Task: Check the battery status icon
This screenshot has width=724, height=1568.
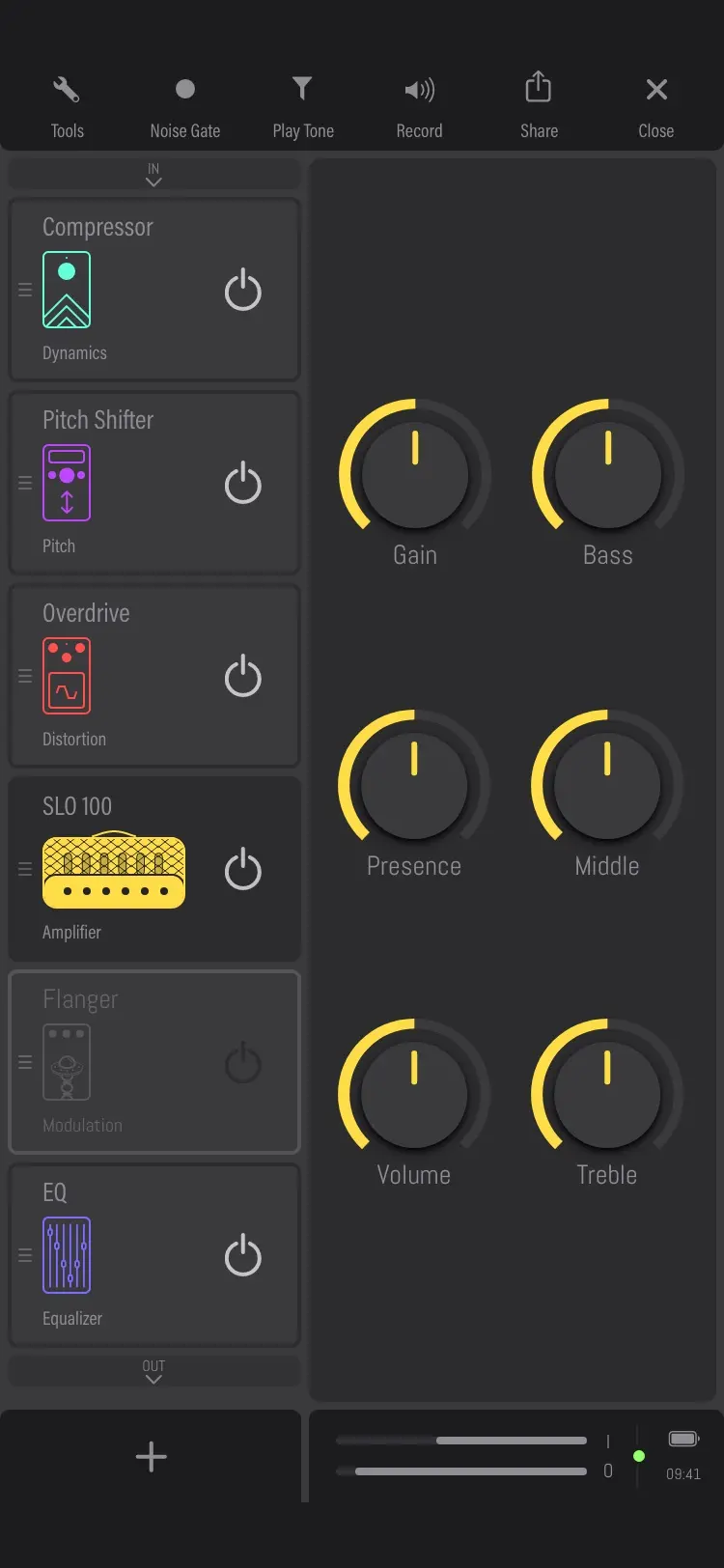Action: click(684, 1439)
